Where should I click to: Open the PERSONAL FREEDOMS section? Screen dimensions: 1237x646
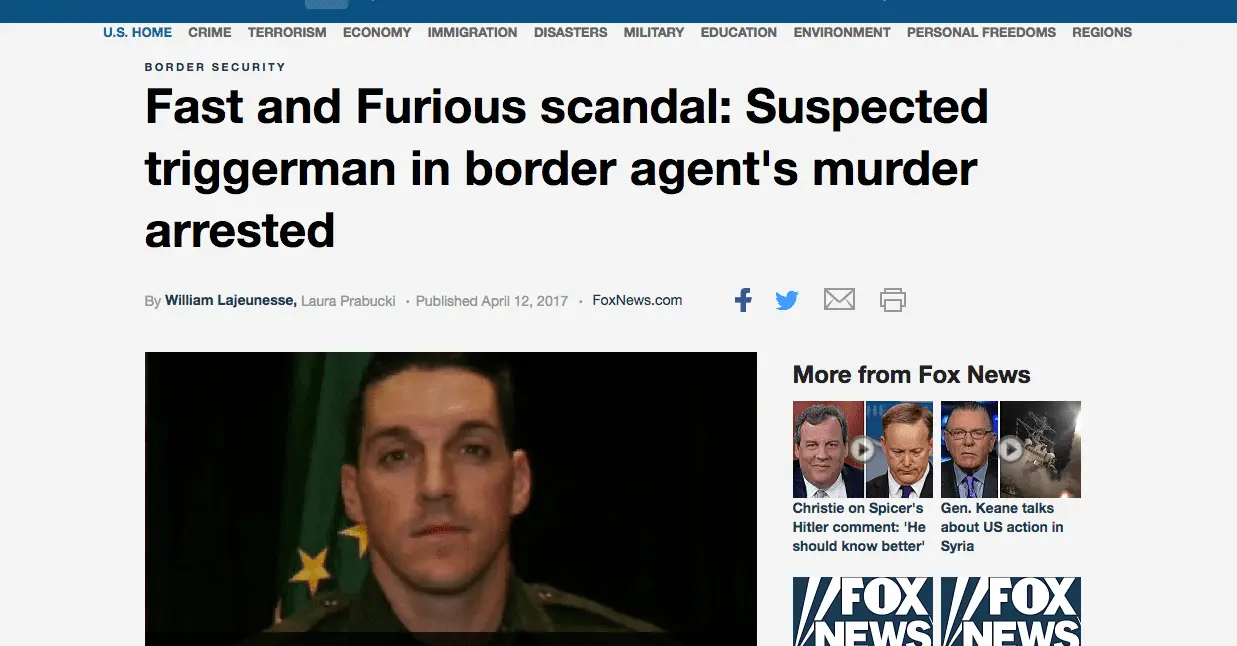pyautogui.click(x=981, y=32)
